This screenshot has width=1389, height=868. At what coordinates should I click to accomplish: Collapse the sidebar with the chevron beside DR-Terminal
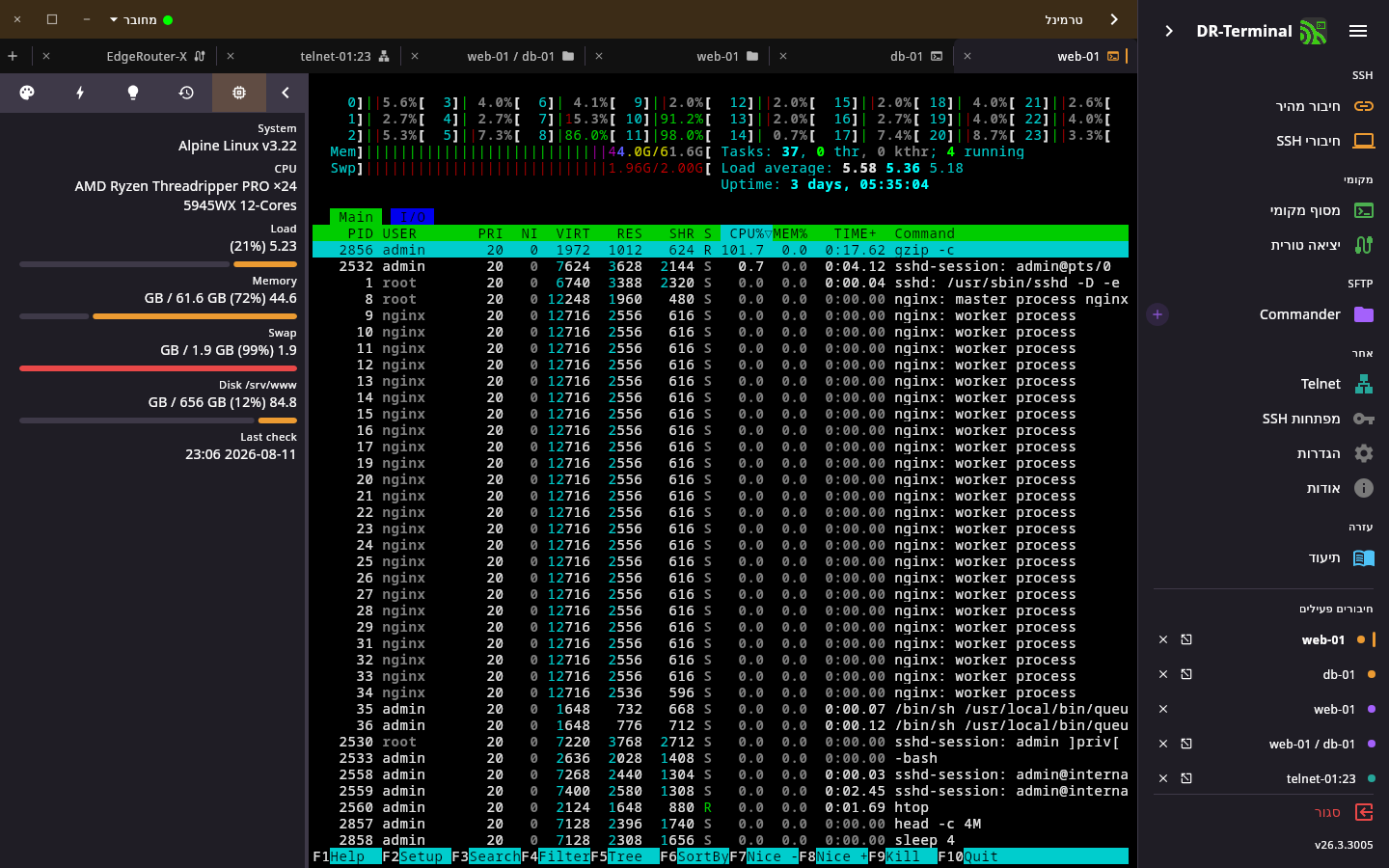coord(1169,31)
